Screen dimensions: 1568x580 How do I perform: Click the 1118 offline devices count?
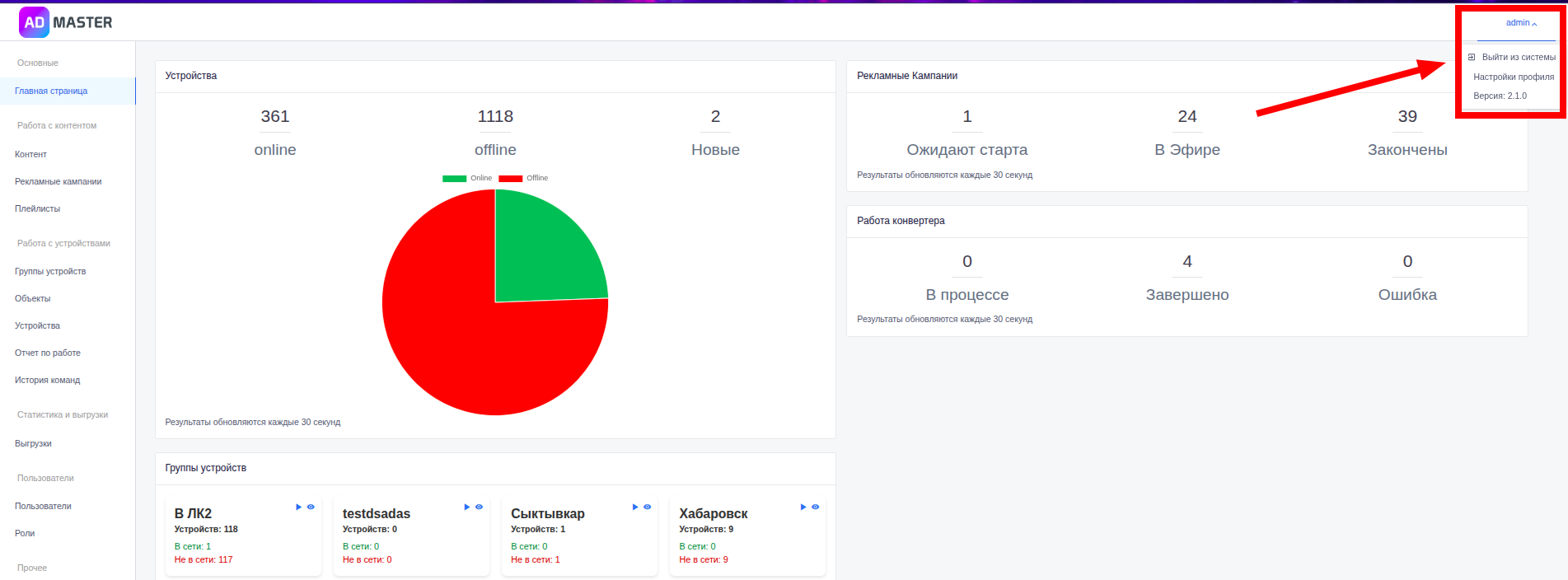click(495, 116)
